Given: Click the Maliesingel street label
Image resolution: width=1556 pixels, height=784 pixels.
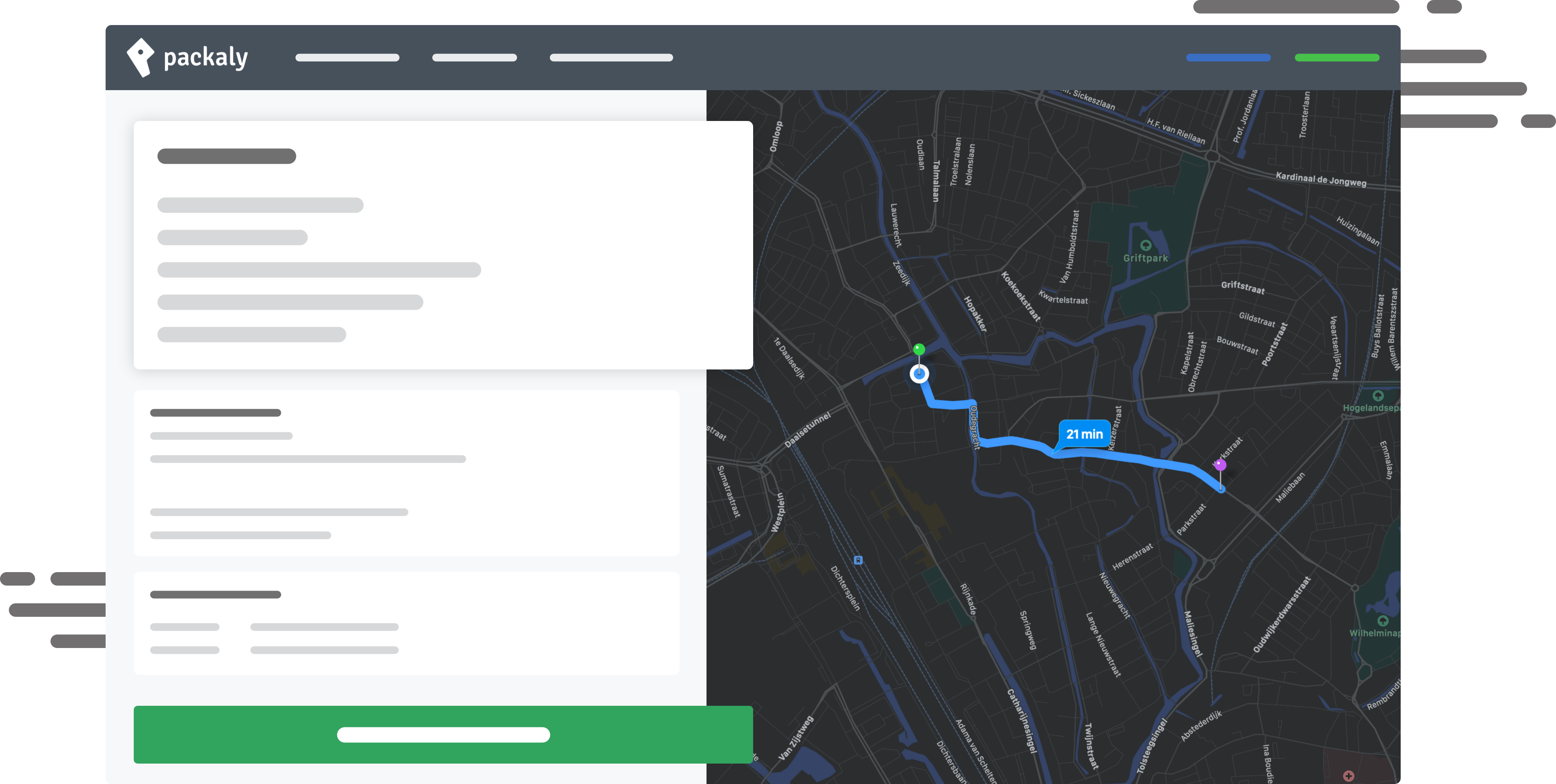Looking at the screenshot, I should click(x=1193, y=634).
